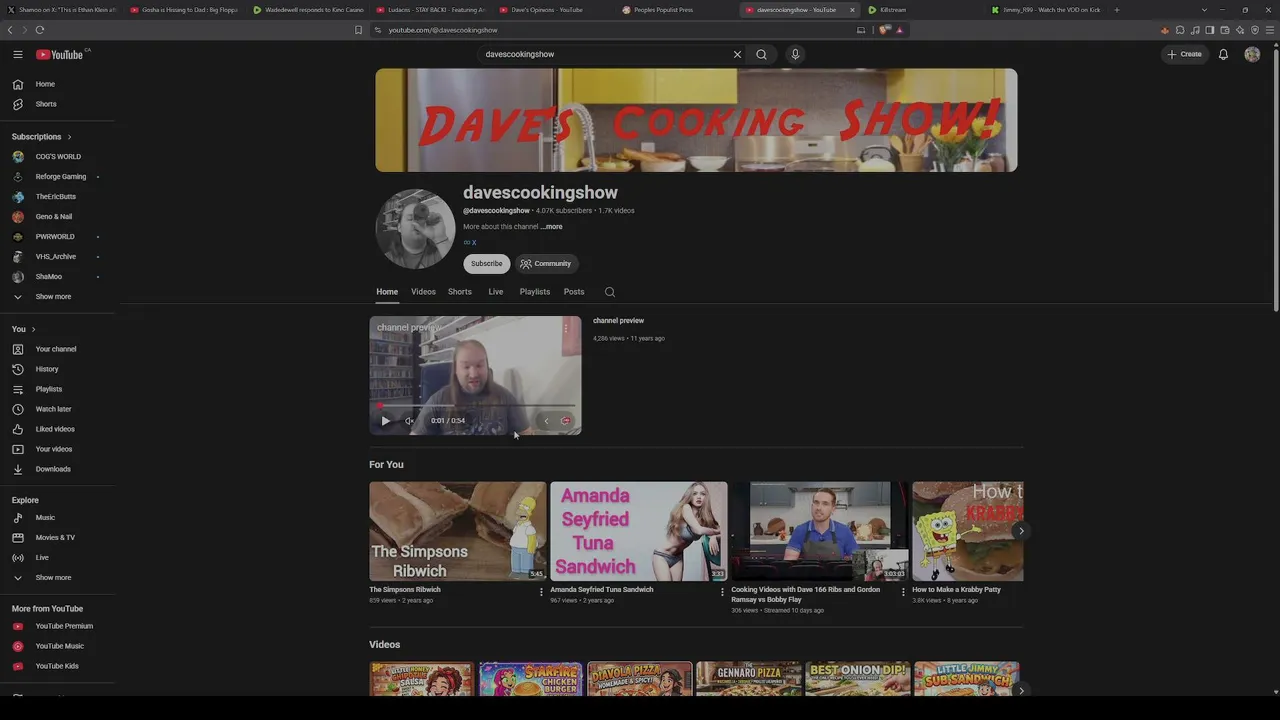The image size is (1280, 720).
Task: Switch to the Killstream browser tab
Action: tap(892, 10)
